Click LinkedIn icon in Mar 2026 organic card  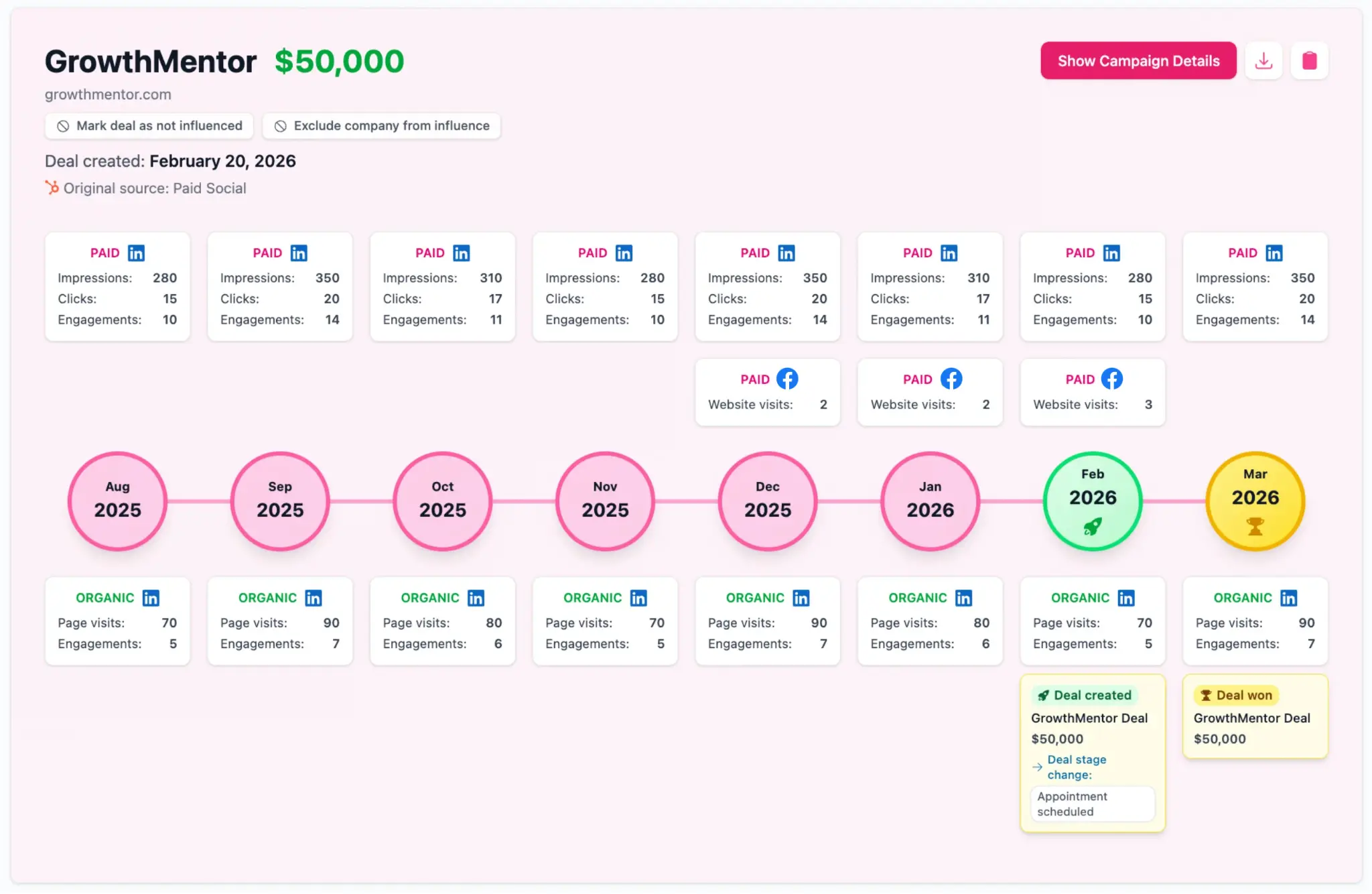[1289, 598]
